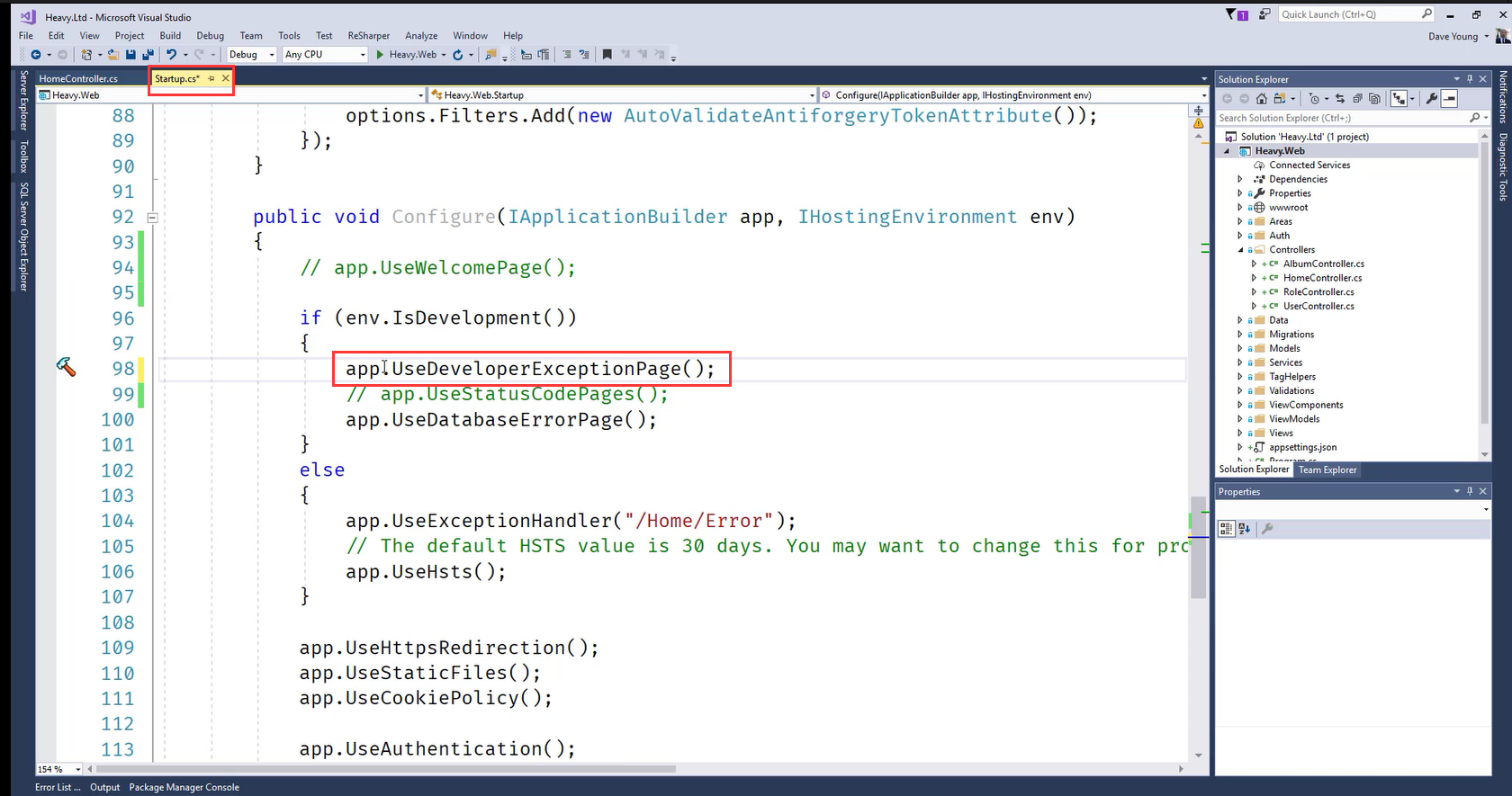Click the Categorized icon in Properties panel
Viewport: 1512px width, 796px height.
click(1226, 529)
